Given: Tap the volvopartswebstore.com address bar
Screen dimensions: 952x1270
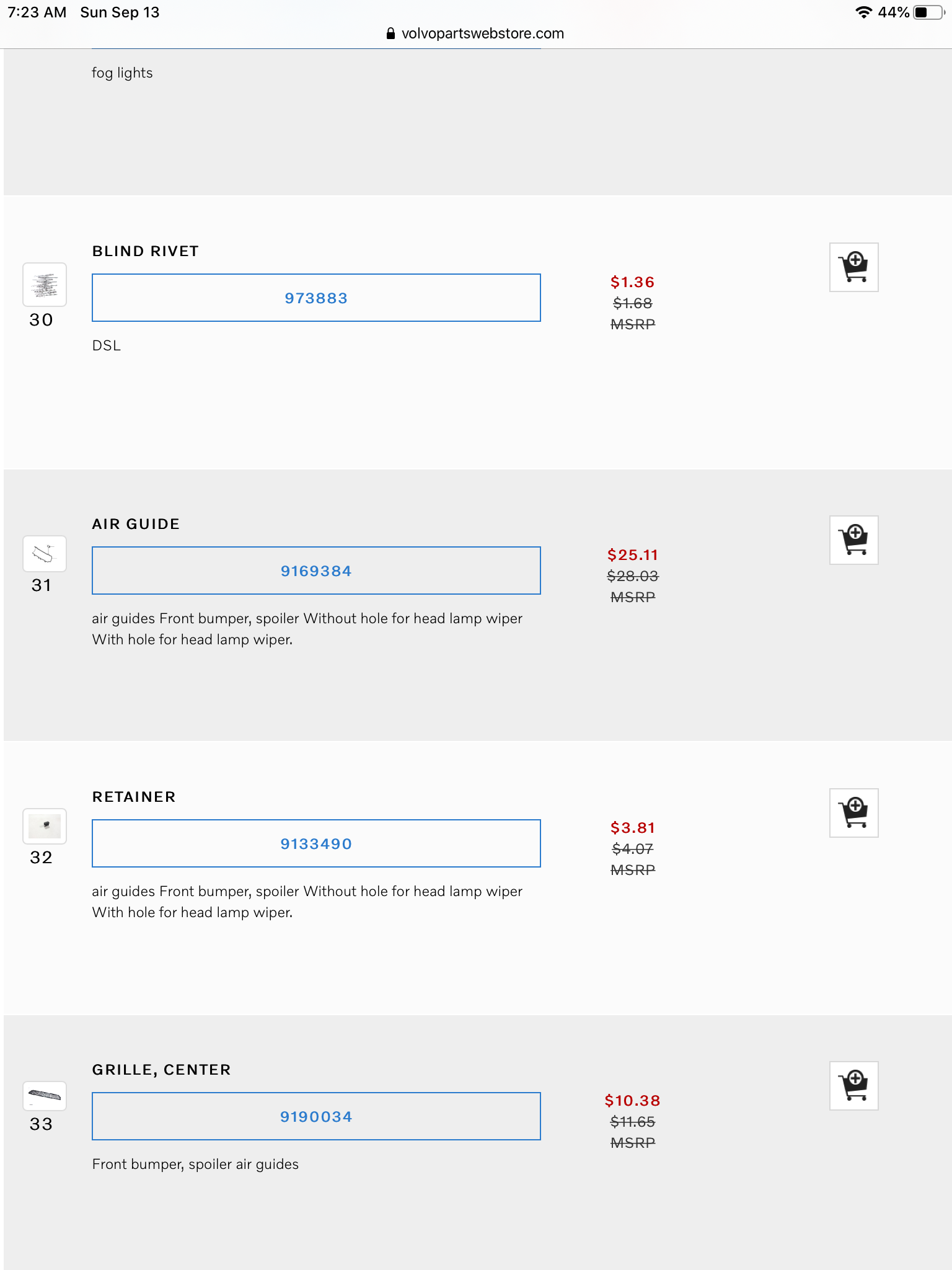Looking at the screenshot, I should coord(482,33).
